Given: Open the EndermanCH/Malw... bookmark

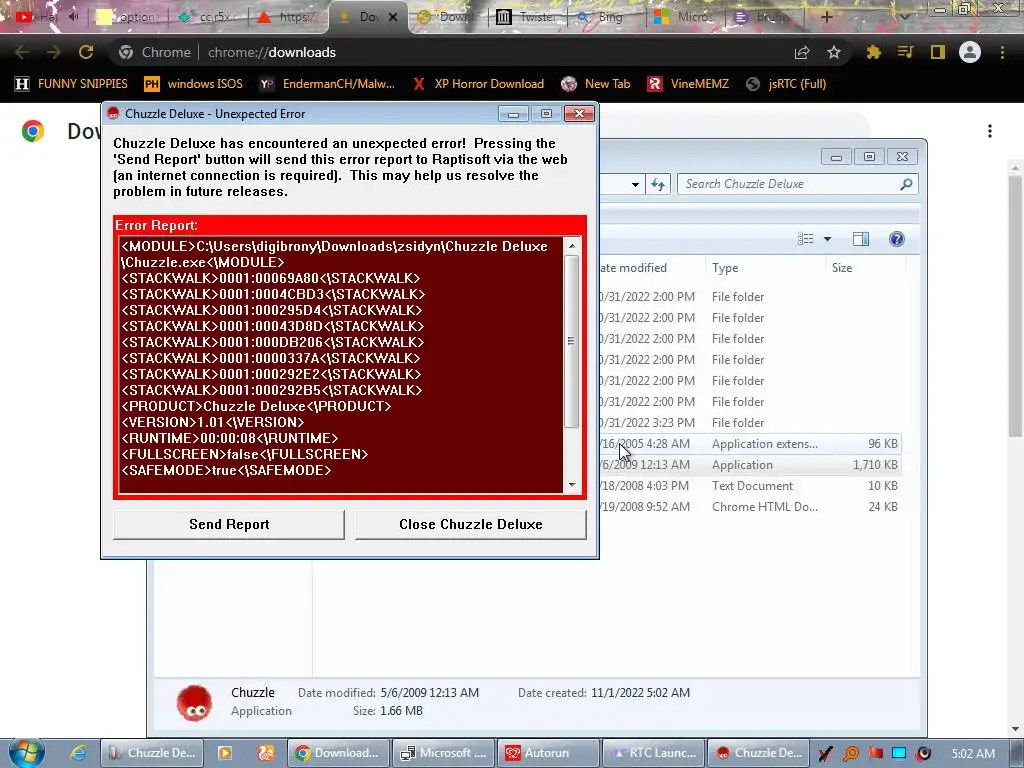Looking at the screenshot, I should click(x=327, y=84).
